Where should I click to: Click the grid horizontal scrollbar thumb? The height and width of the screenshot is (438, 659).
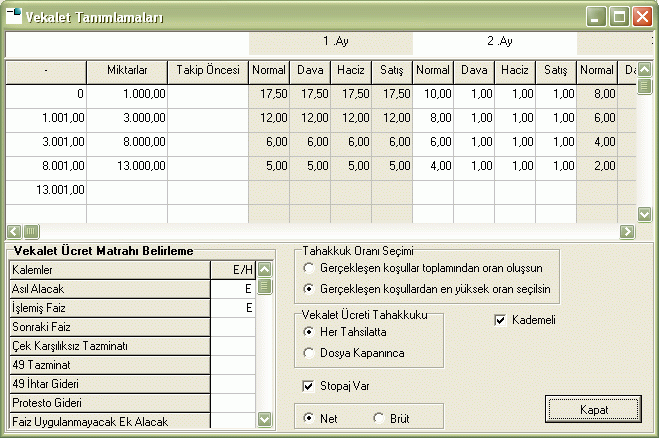click(x=31, y=231)
